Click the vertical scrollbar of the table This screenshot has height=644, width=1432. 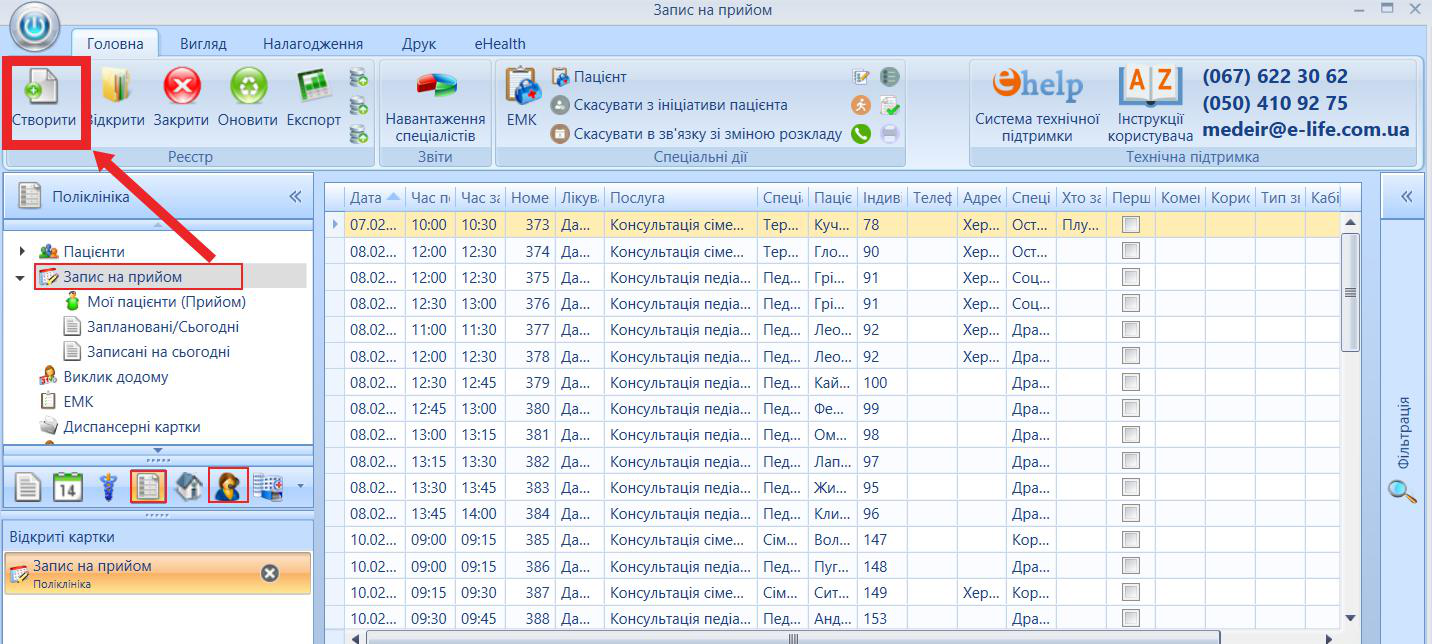coord(1350,292)
